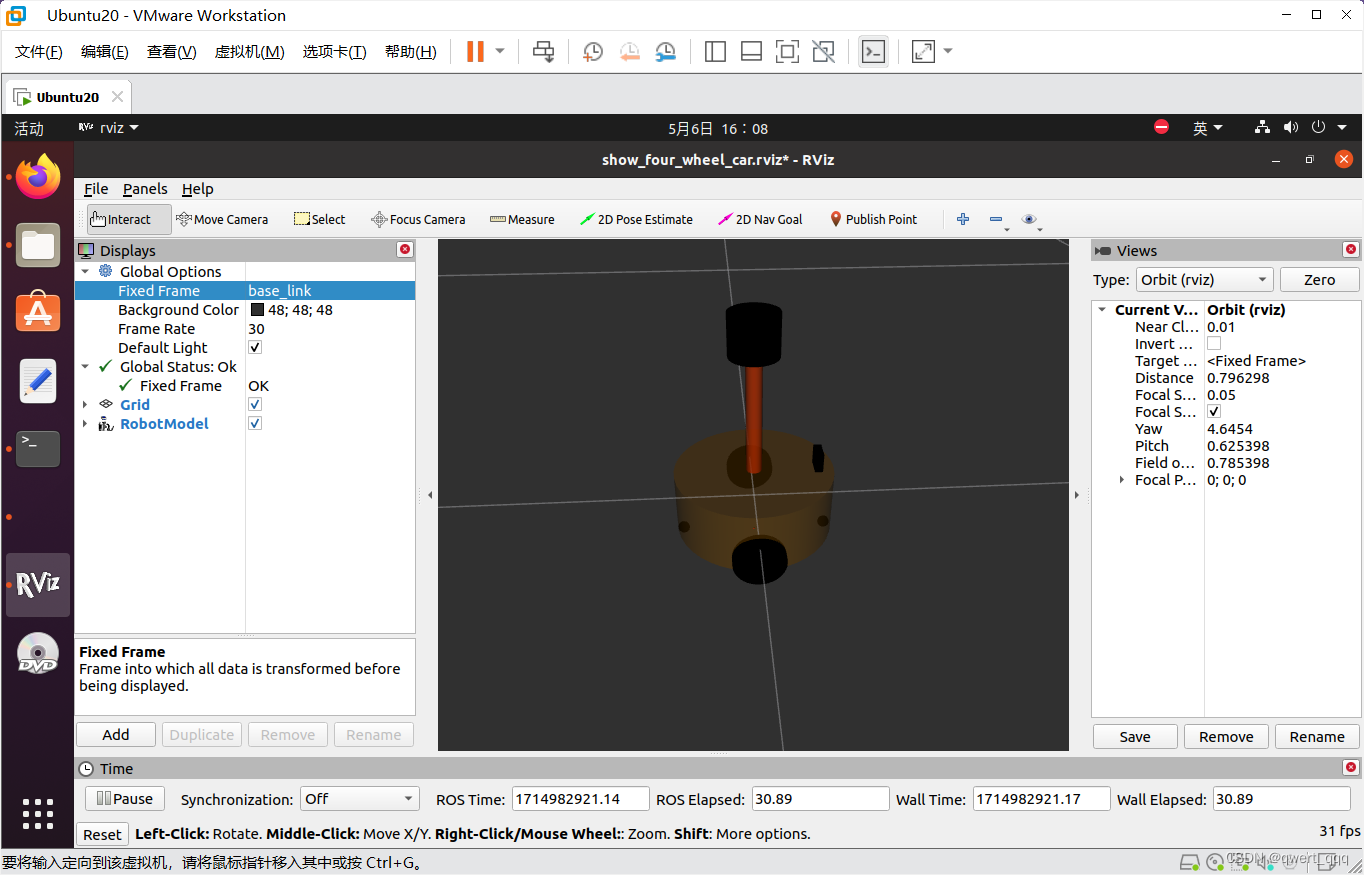The image size is (1364, 875).
Task: Open the VMware 查看(V) menu
Action: (172, 52)
